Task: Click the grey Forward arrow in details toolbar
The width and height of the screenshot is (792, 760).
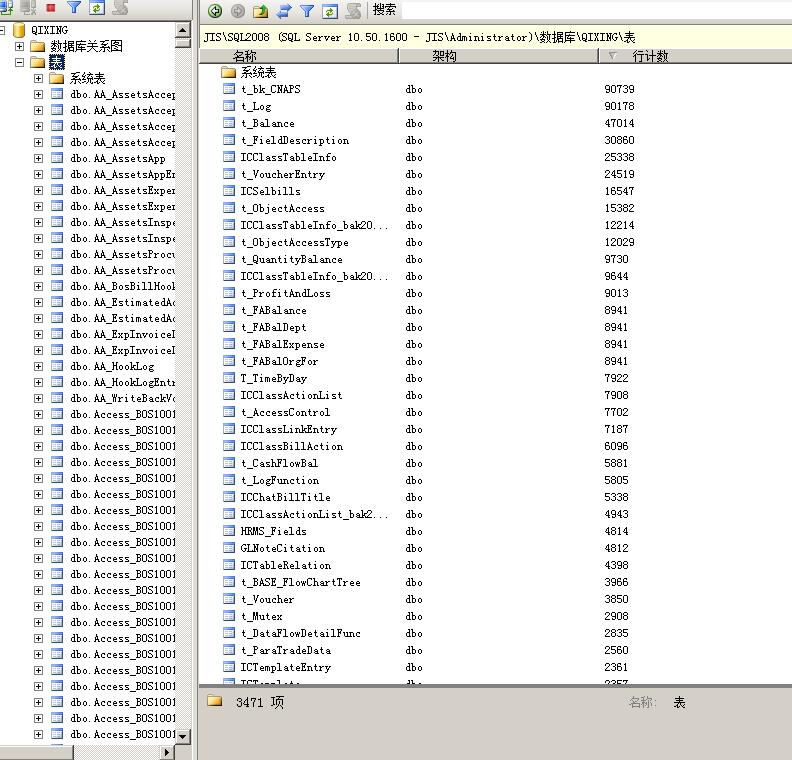Action: (x=238, y=11)
